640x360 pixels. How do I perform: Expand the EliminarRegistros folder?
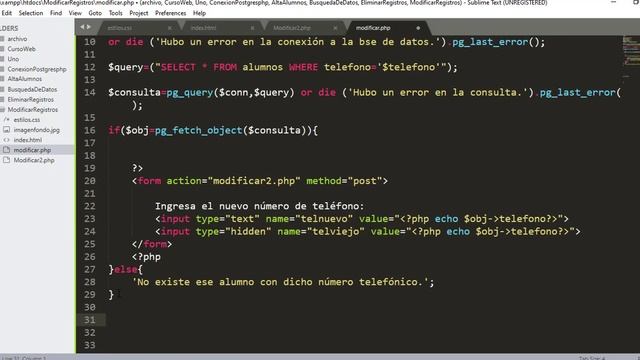point(31,99)
